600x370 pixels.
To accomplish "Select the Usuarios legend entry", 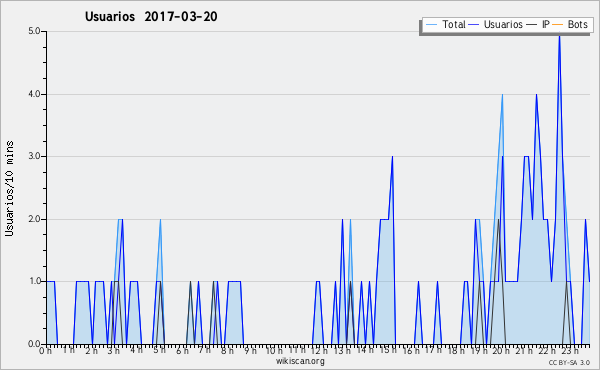I will (x=496, y=25).
